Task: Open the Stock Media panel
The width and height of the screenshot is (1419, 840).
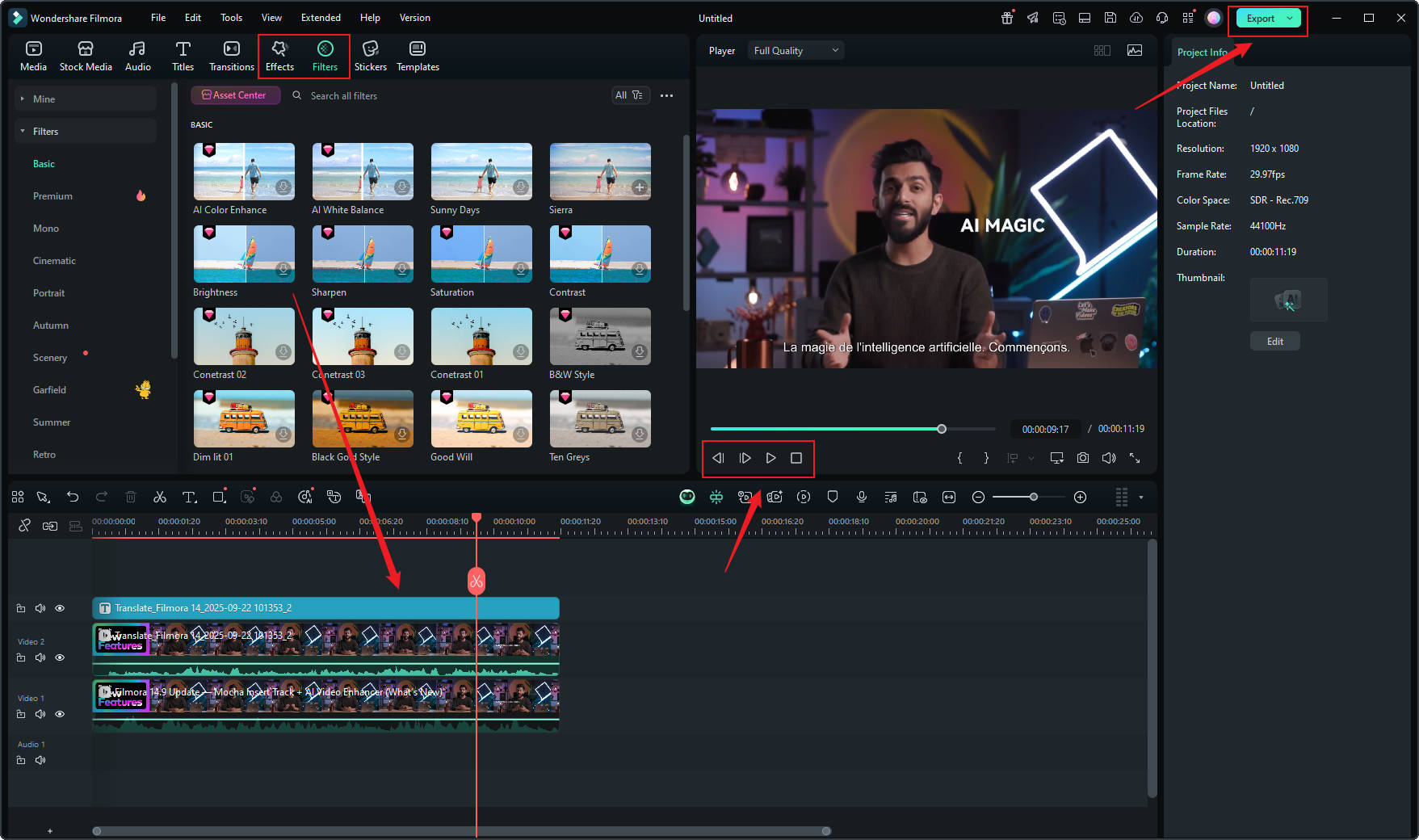Action: pyautogui.click(x=86, y=56)
